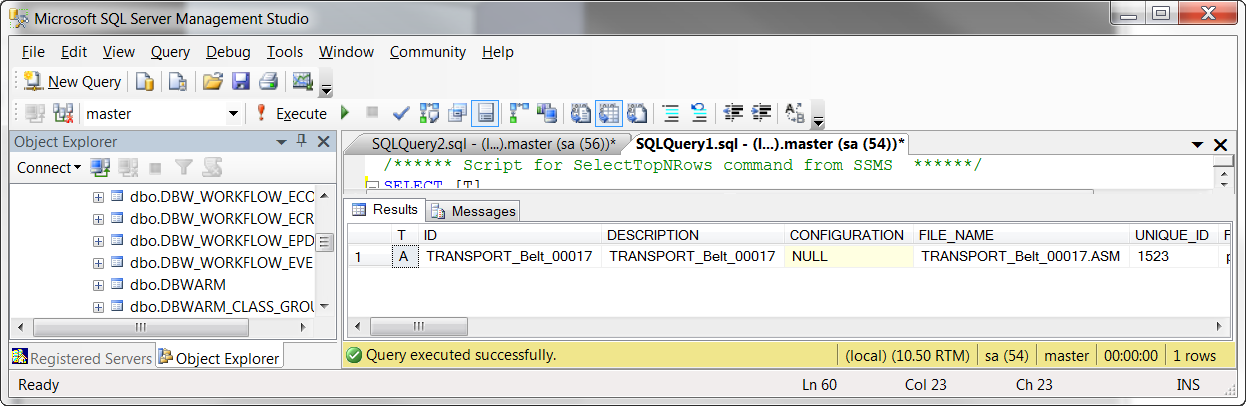The height and width of the screenshot is (406, 1246).
Task: Click the Object Explorer horizontal scrollbar thumb
Action: 140,327
